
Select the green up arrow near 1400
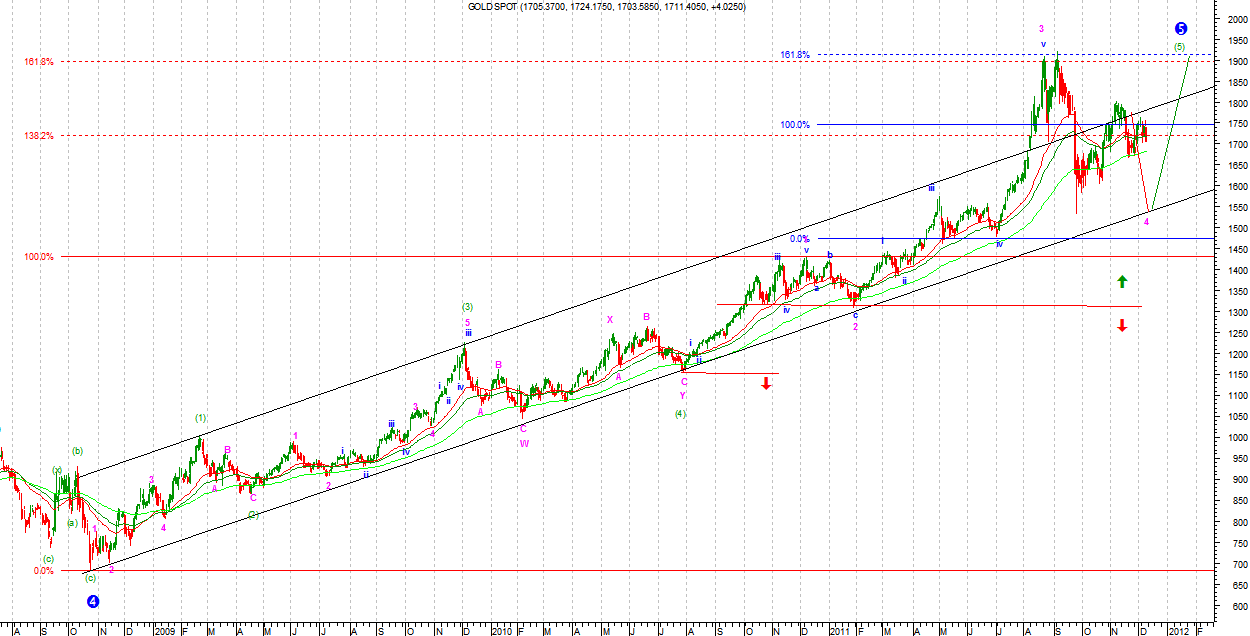(x=1122, y=282)
